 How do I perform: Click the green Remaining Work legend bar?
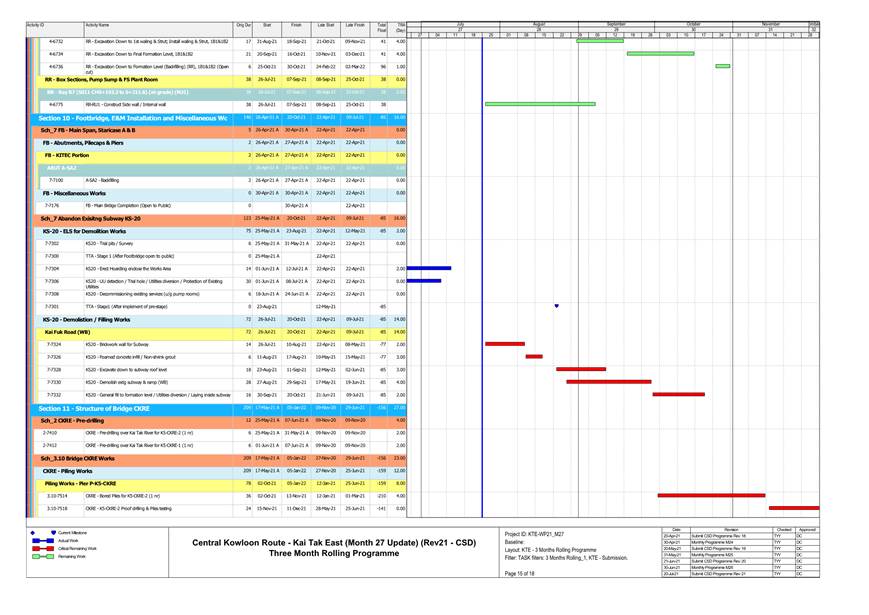[x=44, y=557]
